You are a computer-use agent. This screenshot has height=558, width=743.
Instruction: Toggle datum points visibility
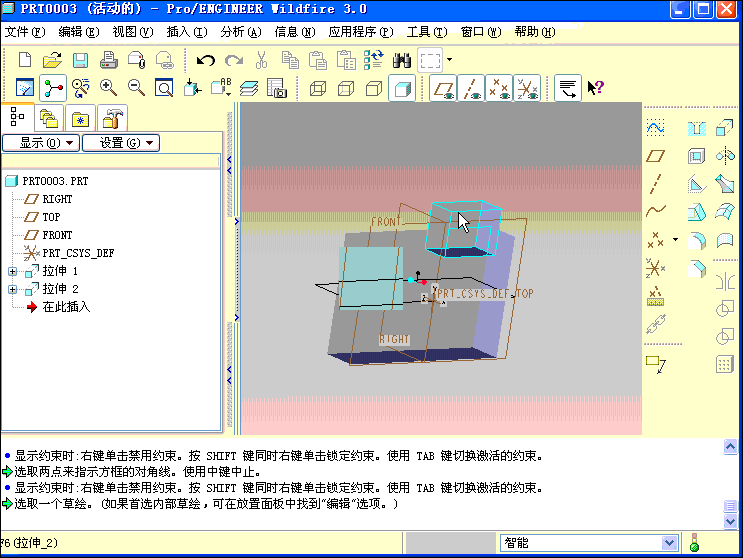[499, 88]
